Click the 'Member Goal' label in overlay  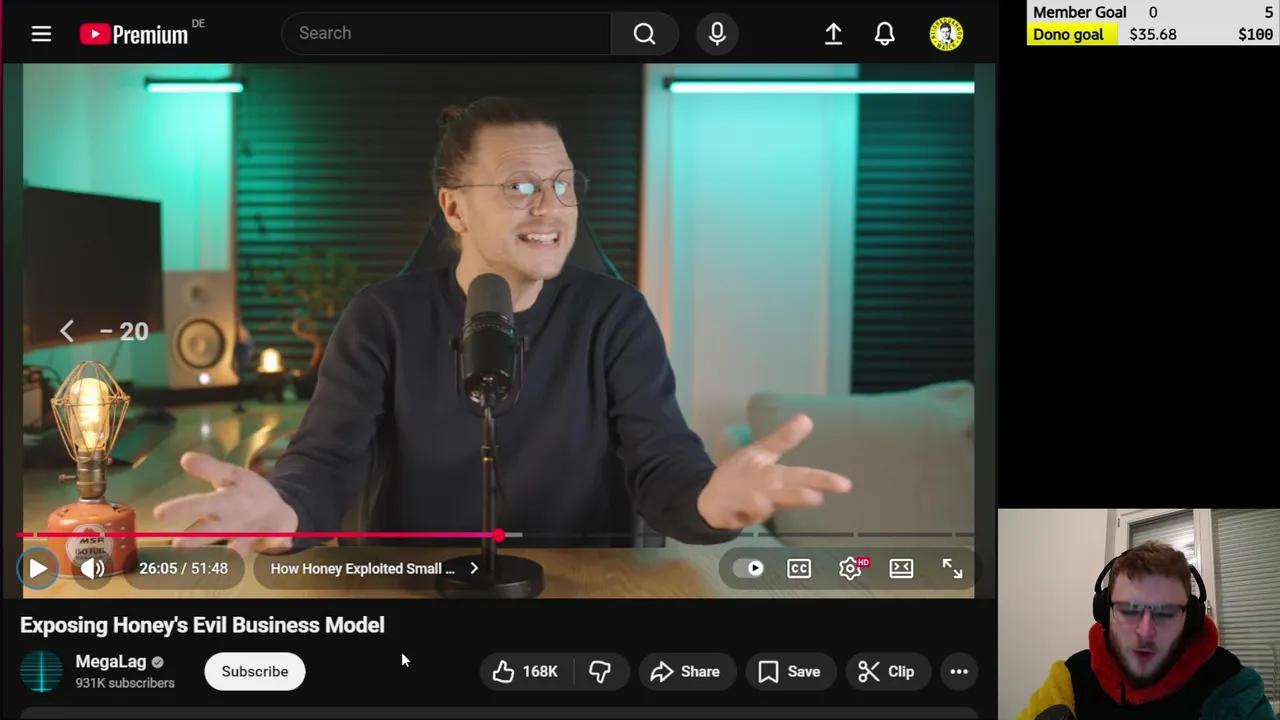coord(1080,12)
